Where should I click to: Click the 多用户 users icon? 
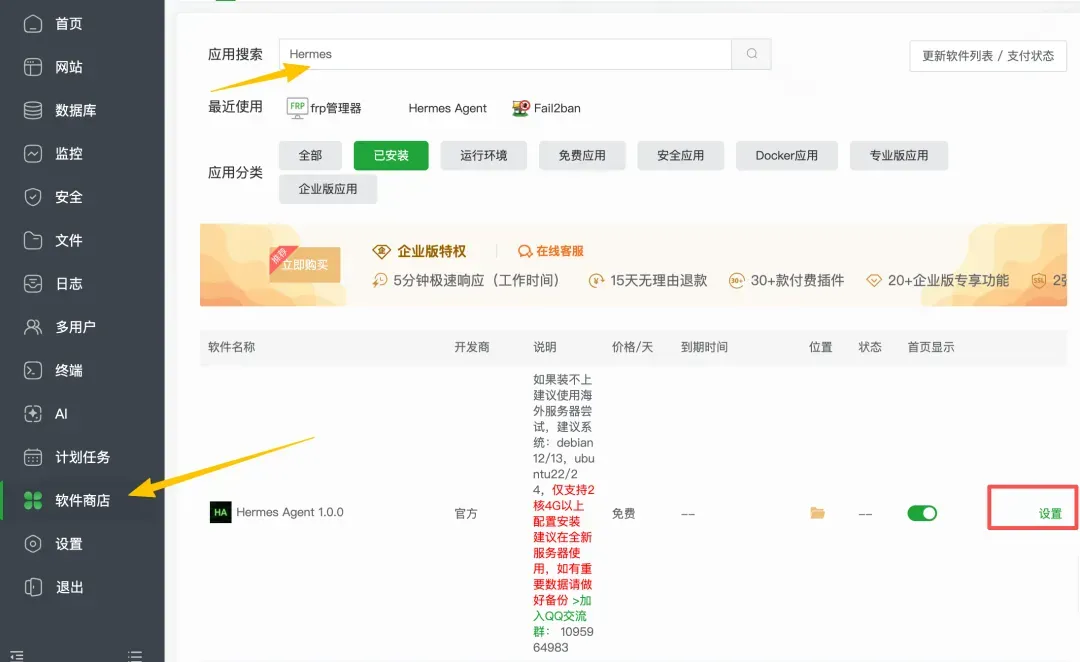[x=32, y=327]
